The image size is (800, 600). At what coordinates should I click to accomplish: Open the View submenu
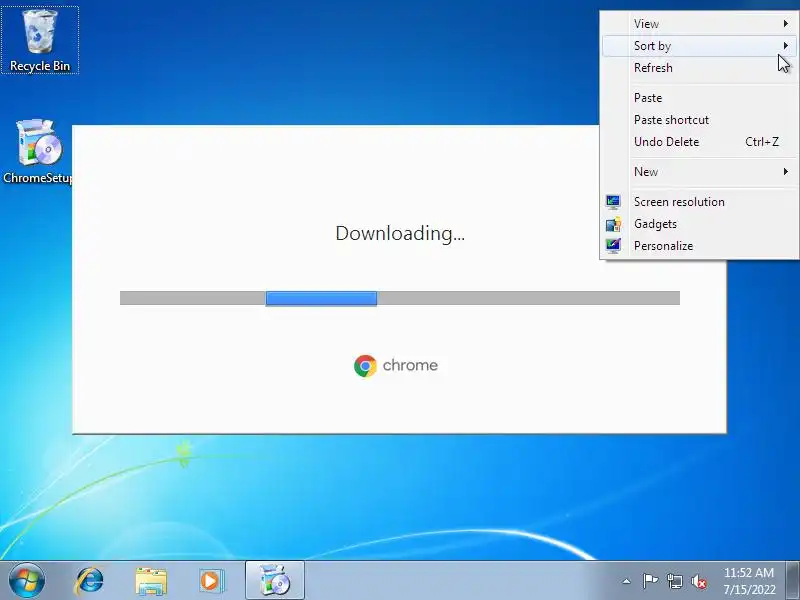click(699, 24)
